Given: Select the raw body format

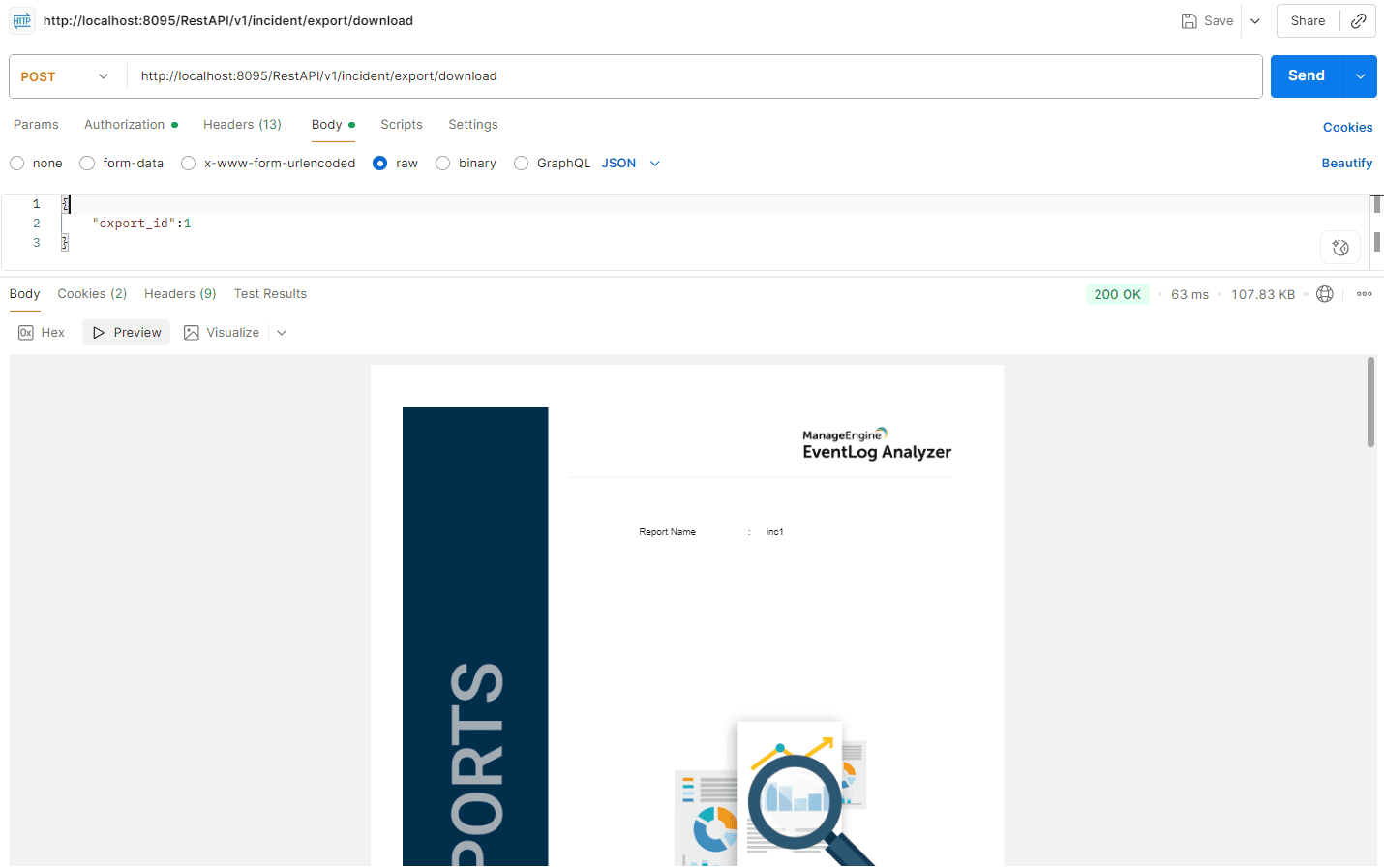Looking at the screenshot, I should point(380,163).
